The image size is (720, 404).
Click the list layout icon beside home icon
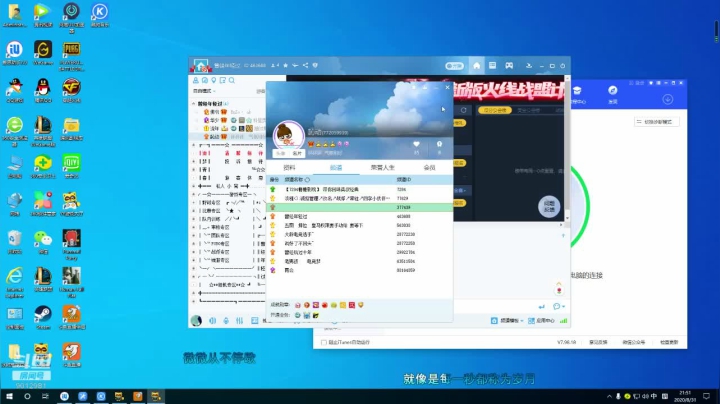(492, 66)
